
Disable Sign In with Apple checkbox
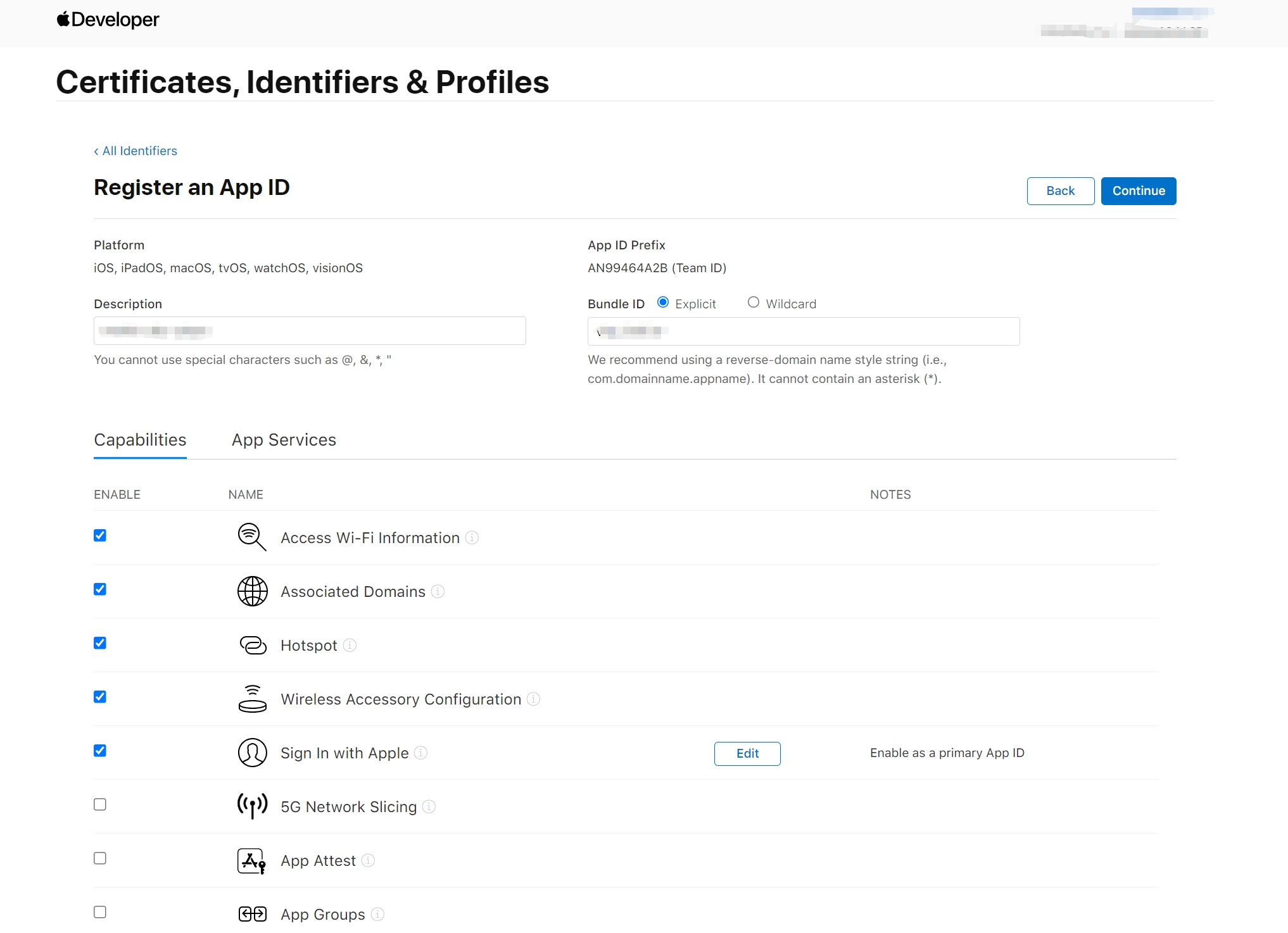tap(100, 751)
